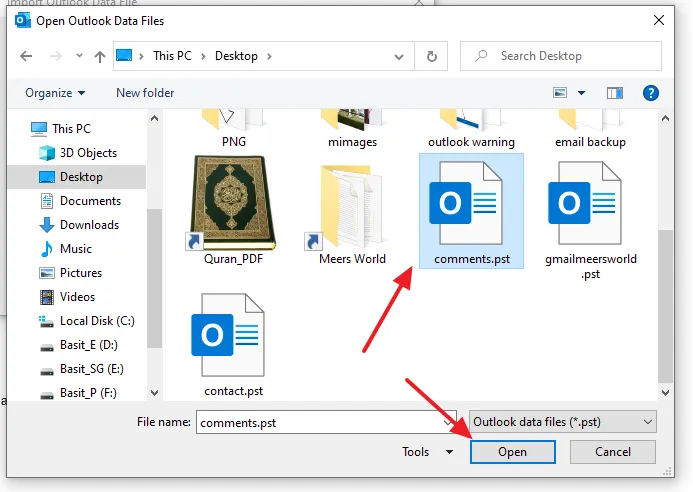Image resolution: width=693 pixels, height=492 pixels.
Task: Click the Forward navigation arrow
Action: [56, 56]
